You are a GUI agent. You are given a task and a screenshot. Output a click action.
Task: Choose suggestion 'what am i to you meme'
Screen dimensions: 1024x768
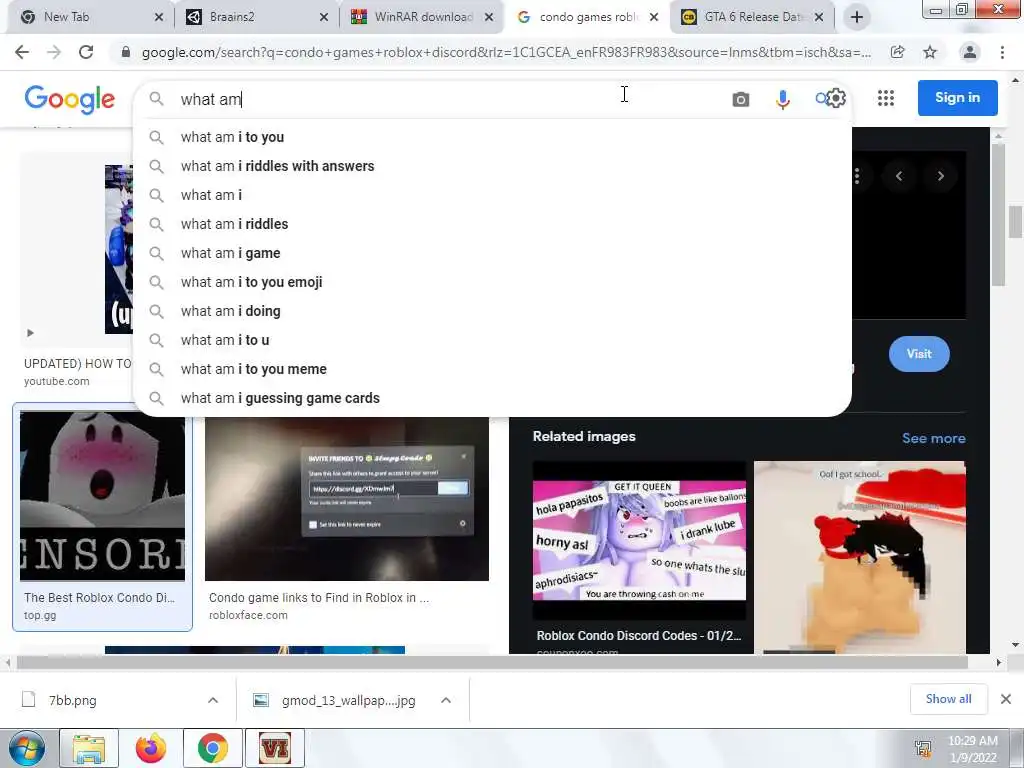(x=492, y=369)
